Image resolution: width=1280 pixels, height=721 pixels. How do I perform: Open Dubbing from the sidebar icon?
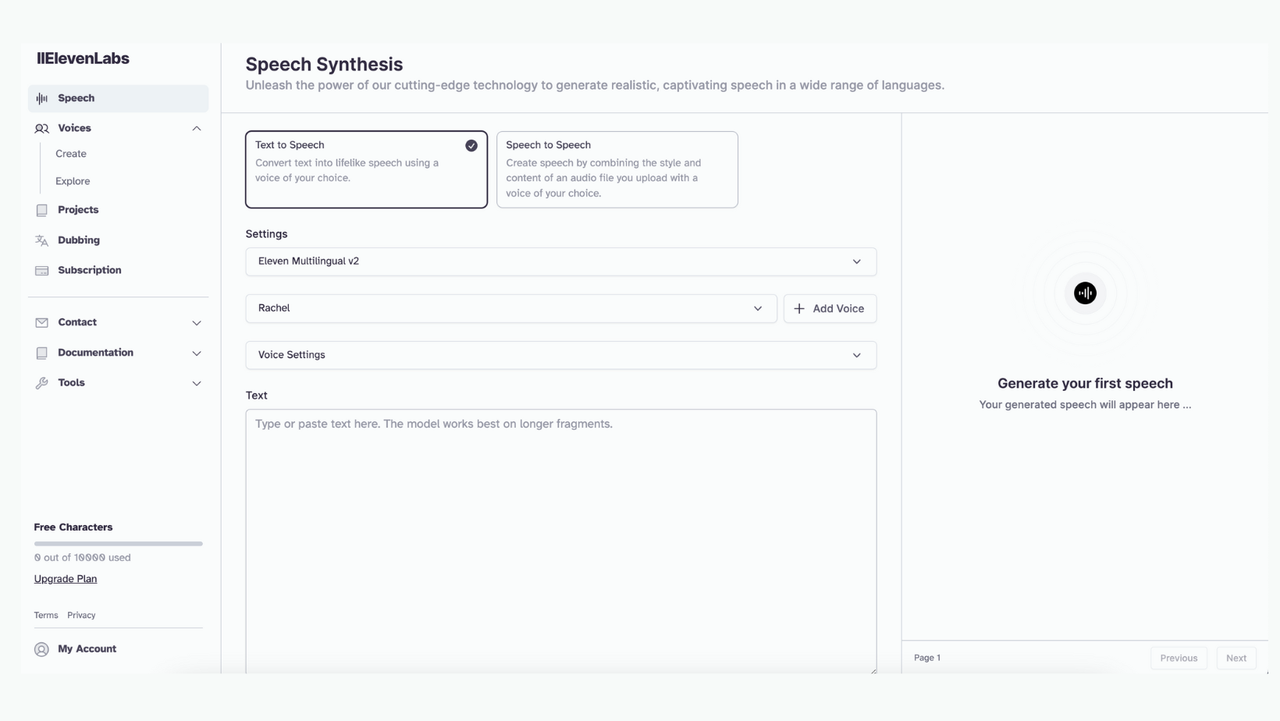tap(41, 240)
